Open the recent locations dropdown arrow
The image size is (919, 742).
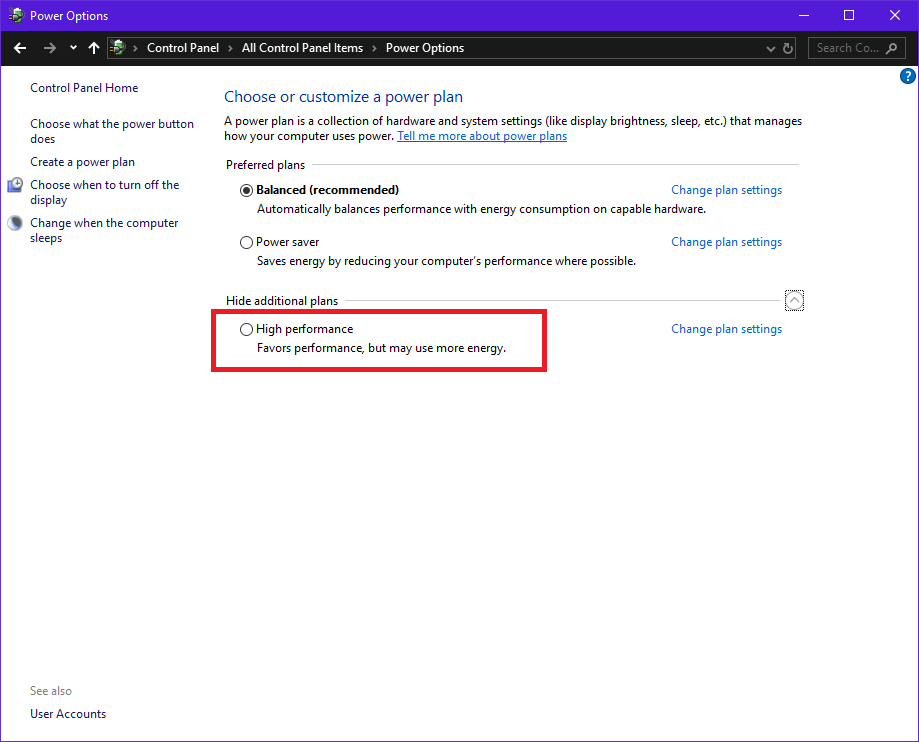click(x=73, y=48)
